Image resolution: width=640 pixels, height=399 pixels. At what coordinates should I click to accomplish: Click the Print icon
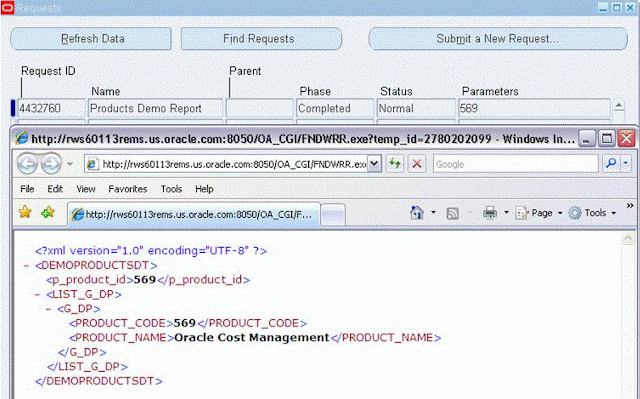490,213
